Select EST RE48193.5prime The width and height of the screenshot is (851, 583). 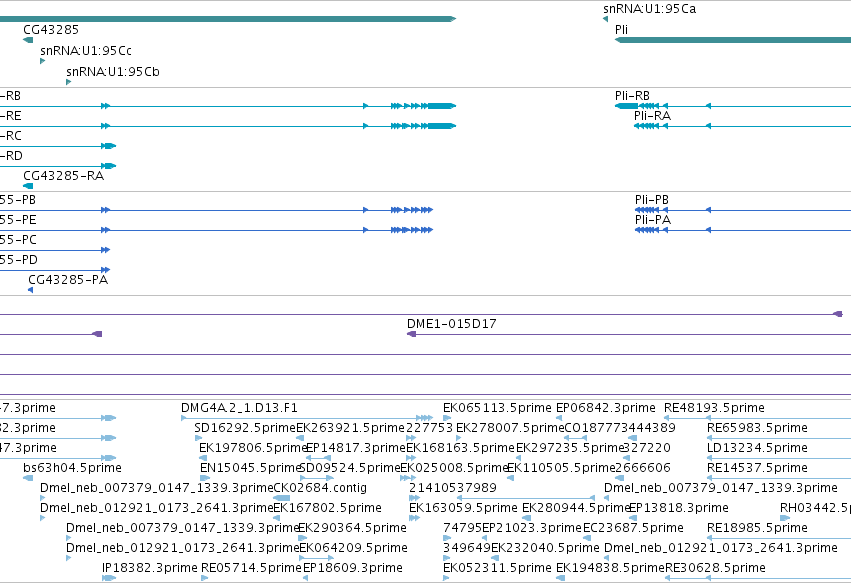[714, 408]
